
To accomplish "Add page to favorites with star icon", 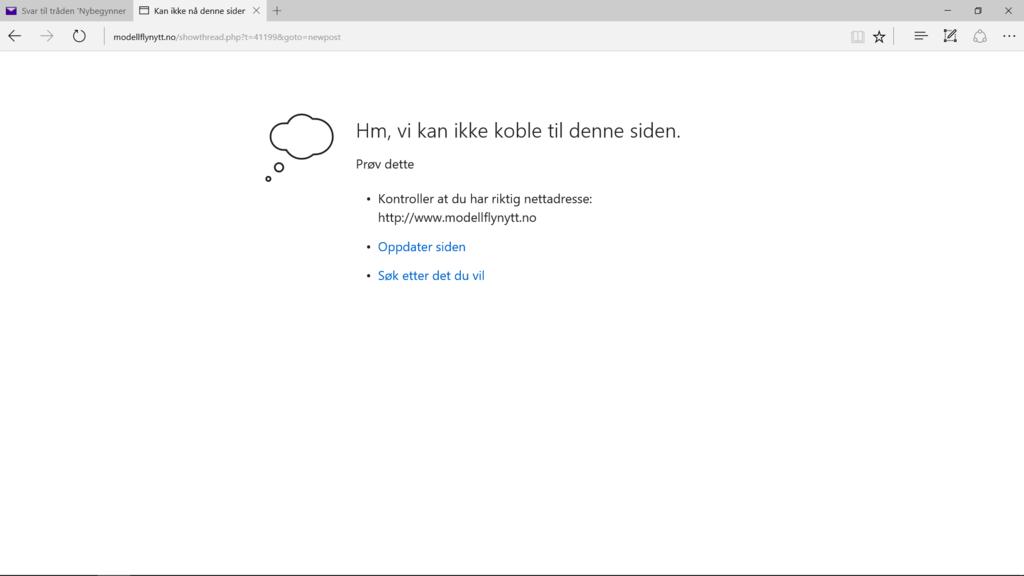I will point(879,36).
